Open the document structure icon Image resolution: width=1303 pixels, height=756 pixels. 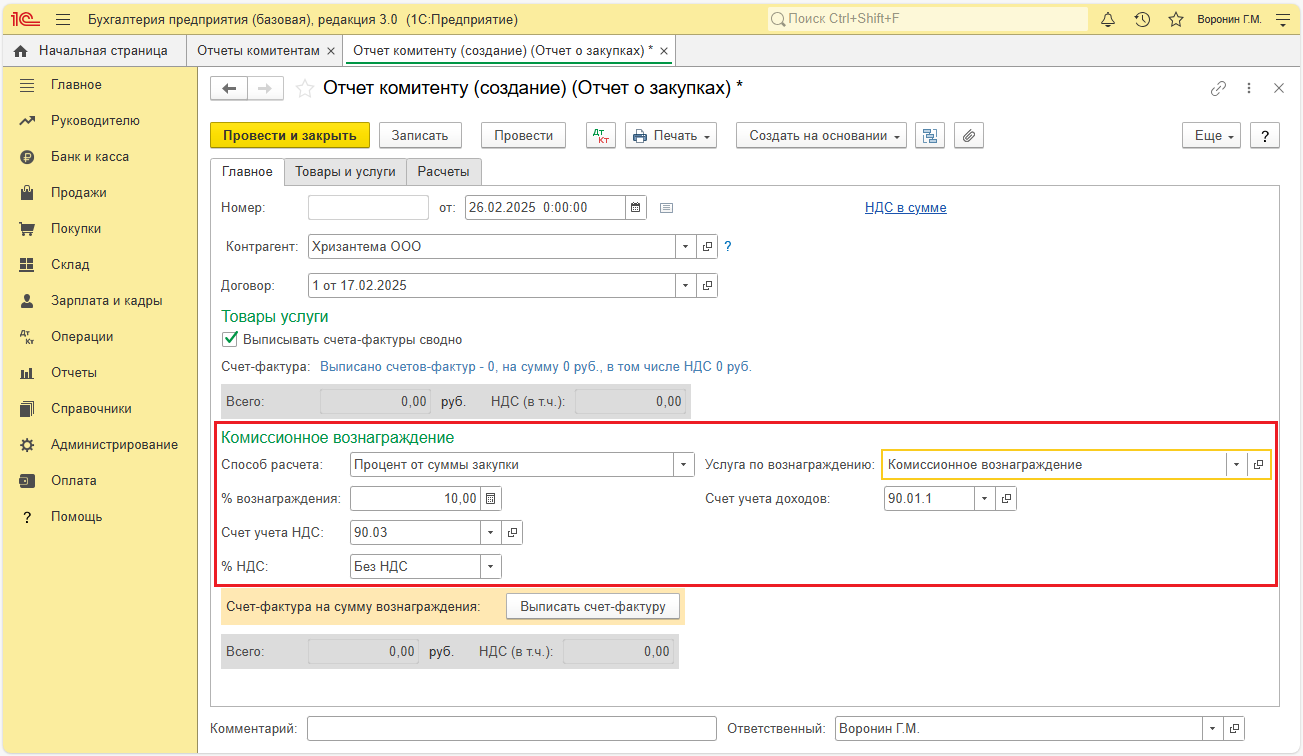coord(930,136)
